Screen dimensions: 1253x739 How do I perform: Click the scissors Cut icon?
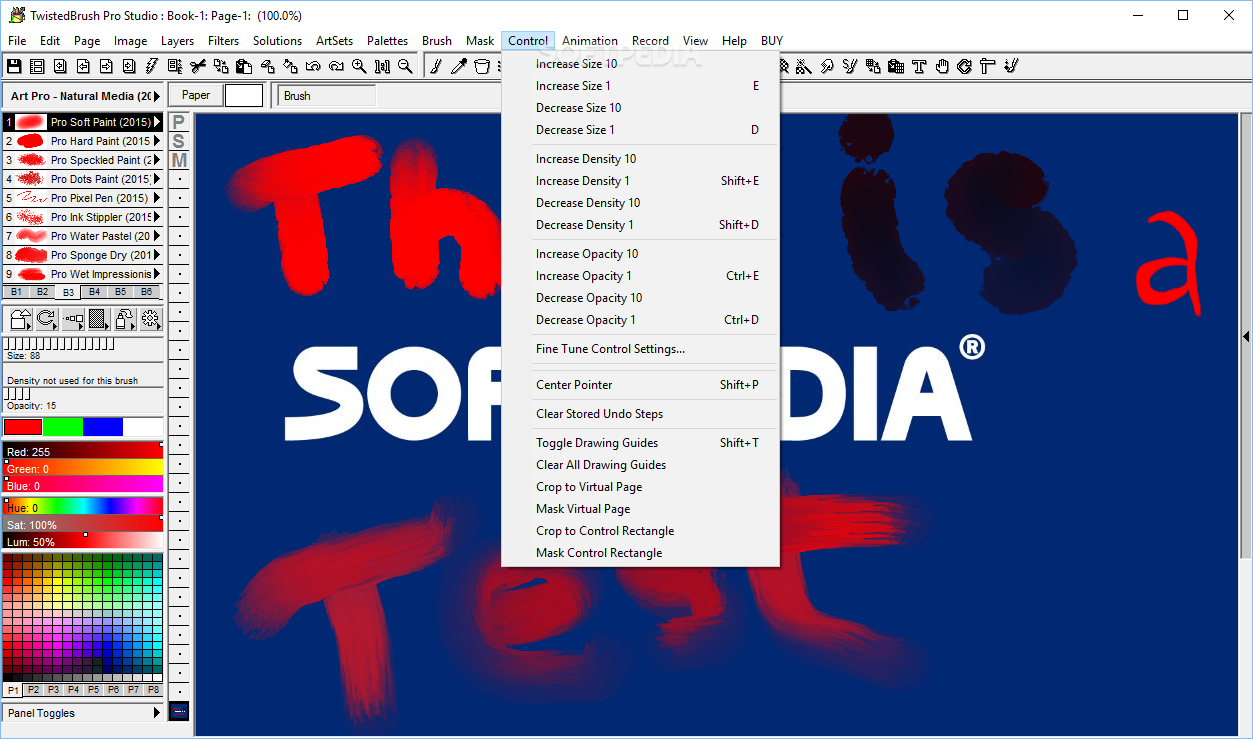click(x=198, y=66)
